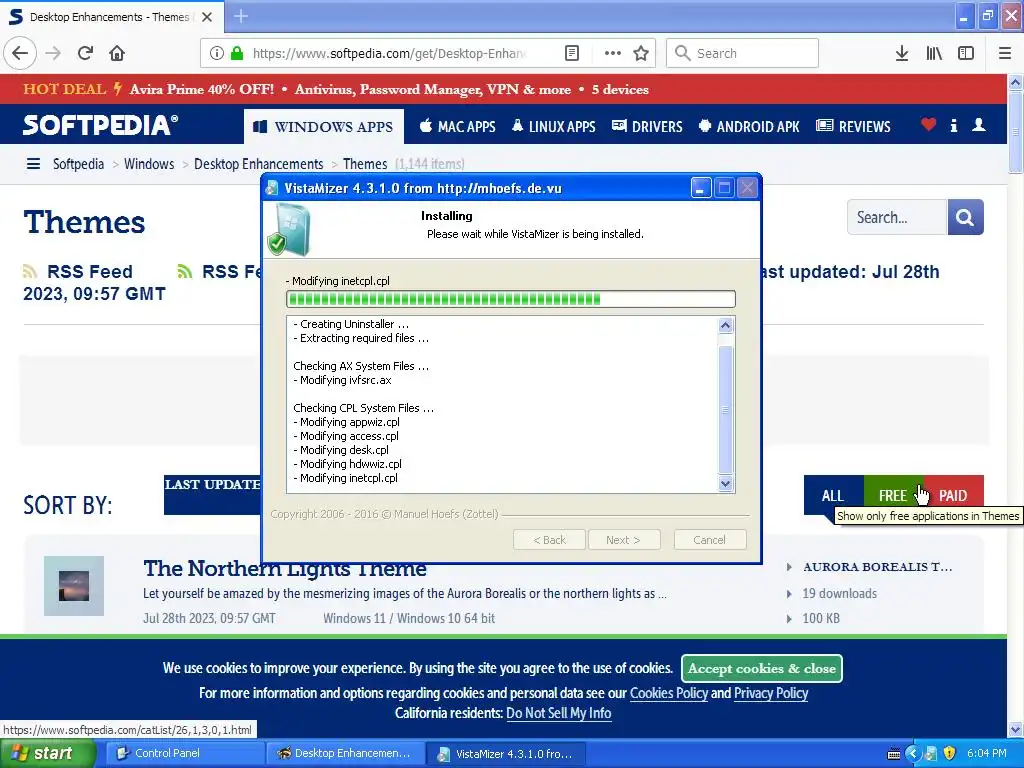This screenshot has width=1024, height=768.
Task: Open the Windows Apps tab
Action: 324,126
